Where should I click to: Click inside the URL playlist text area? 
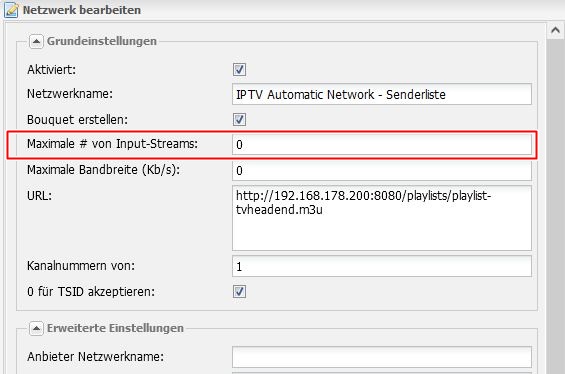(382, 218)
